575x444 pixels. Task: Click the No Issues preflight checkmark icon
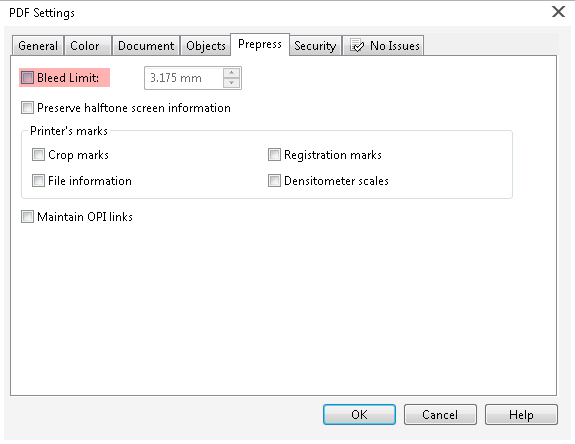[357, 46]
